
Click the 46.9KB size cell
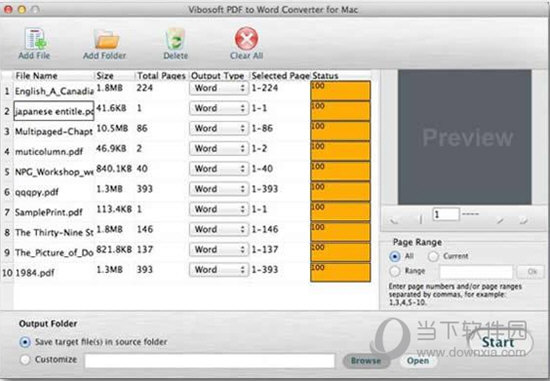[x=112, y=148]
